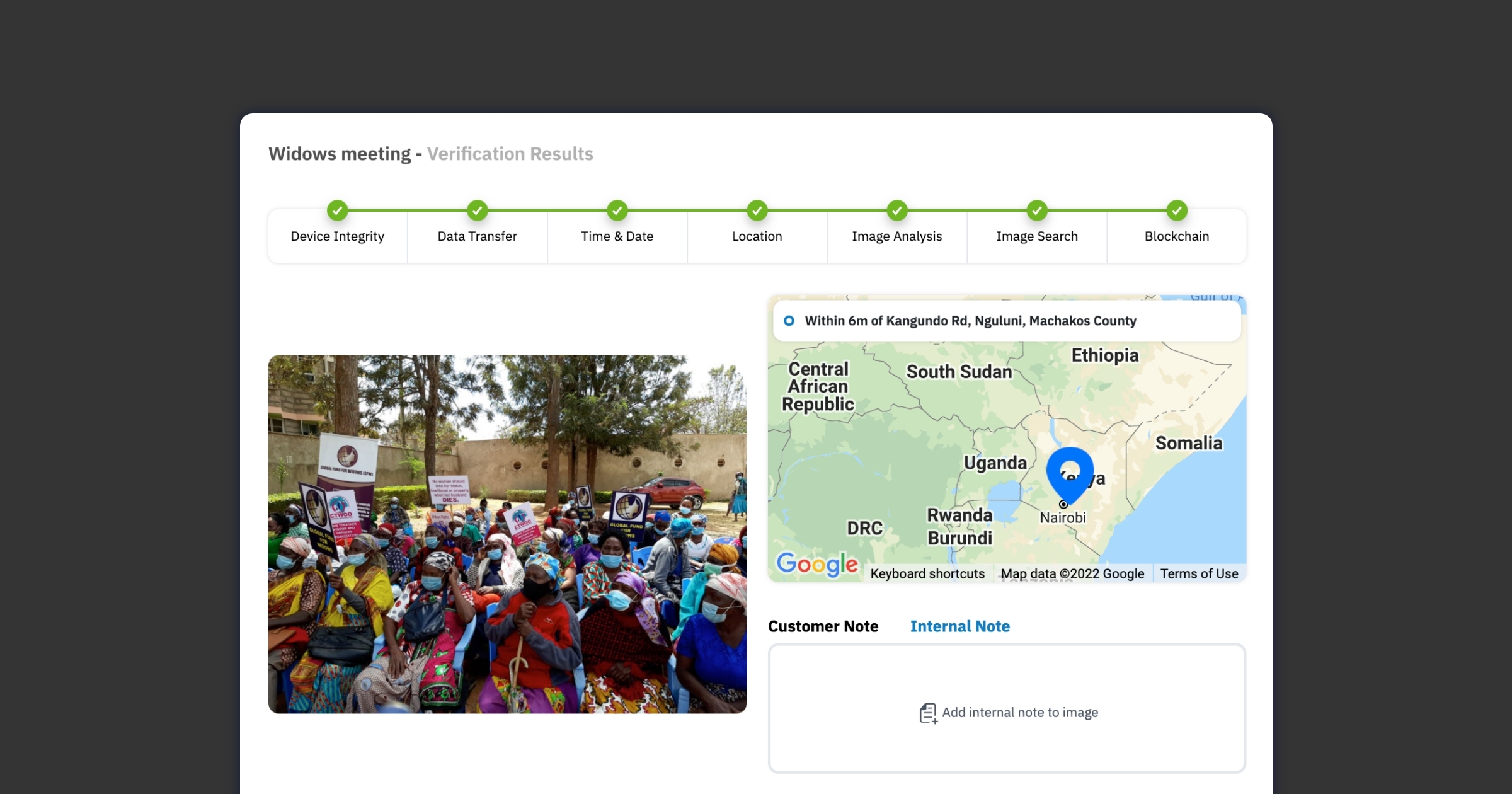This screenshot has height=794, width=1512.
Task: Open the Image Analysis step
Action: 896,236
